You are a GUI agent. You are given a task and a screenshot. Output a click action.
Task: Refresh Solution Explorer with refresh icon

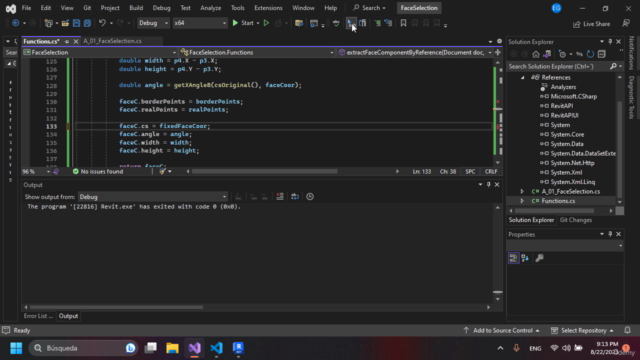(590, 54)
